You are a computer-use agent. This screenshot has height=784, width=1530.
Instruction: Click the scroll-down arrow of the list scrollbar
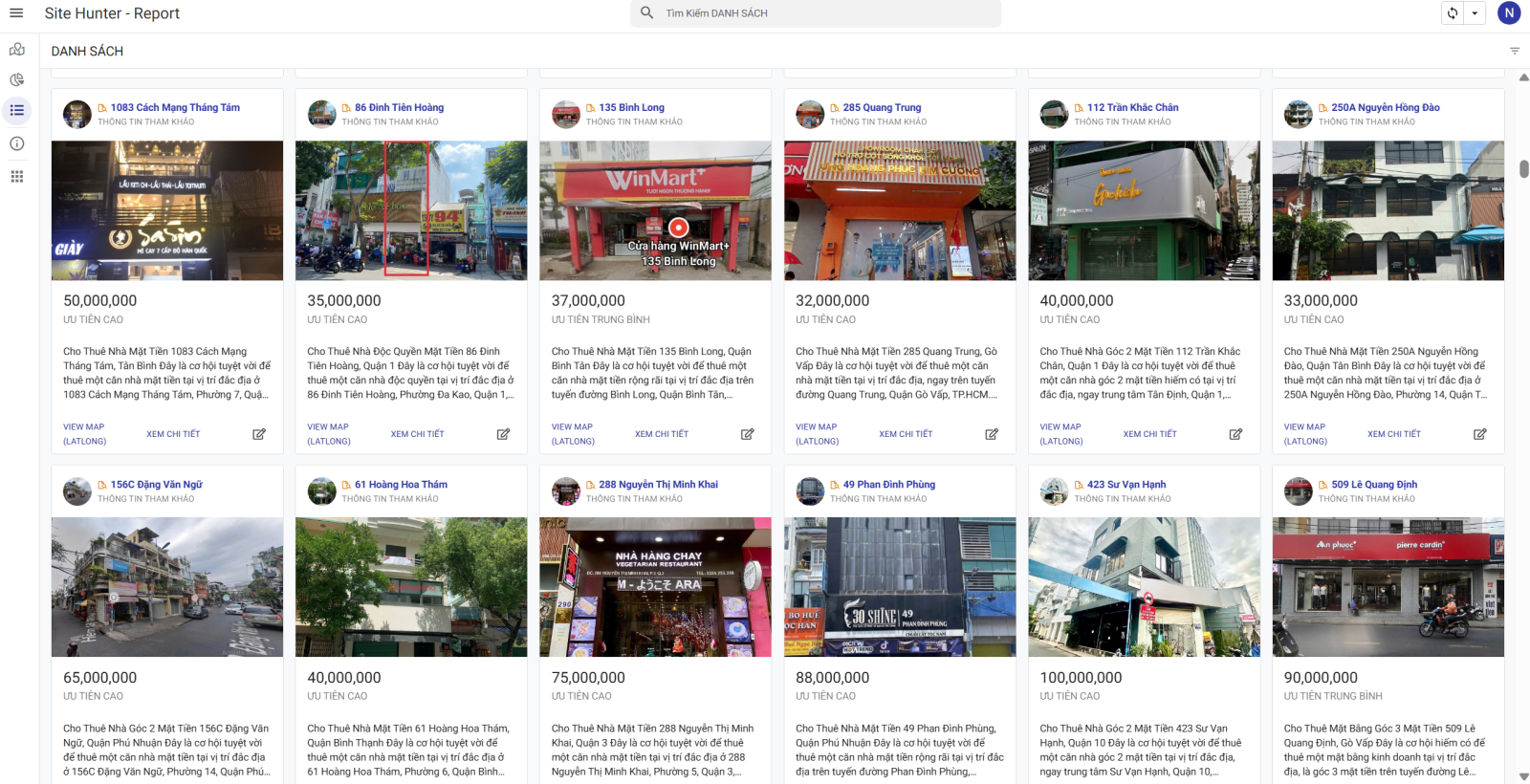pyautogui.click(x=1523, y=776)
